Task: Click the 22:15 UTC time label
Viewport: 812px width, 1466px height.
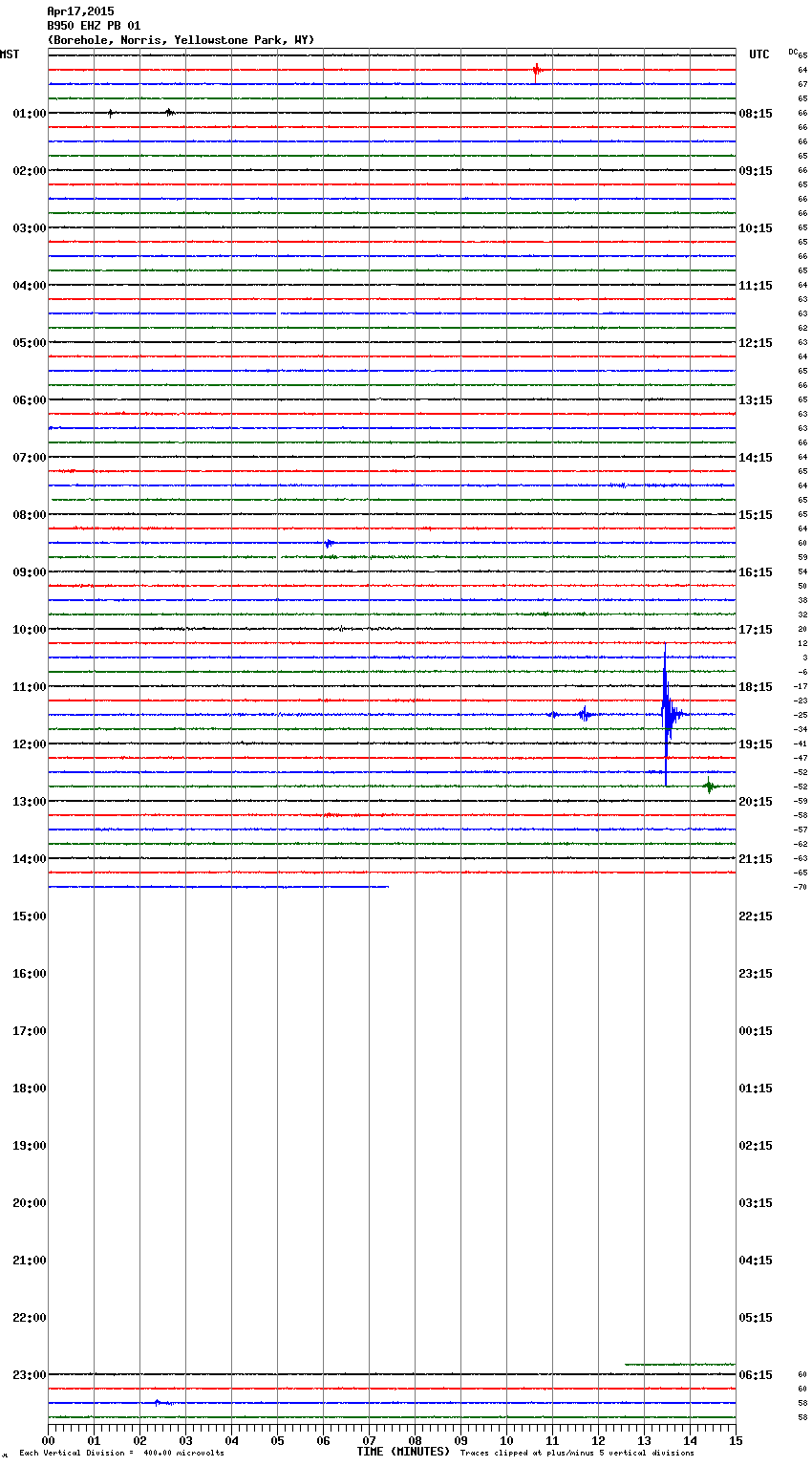Action: coord(756,916)
